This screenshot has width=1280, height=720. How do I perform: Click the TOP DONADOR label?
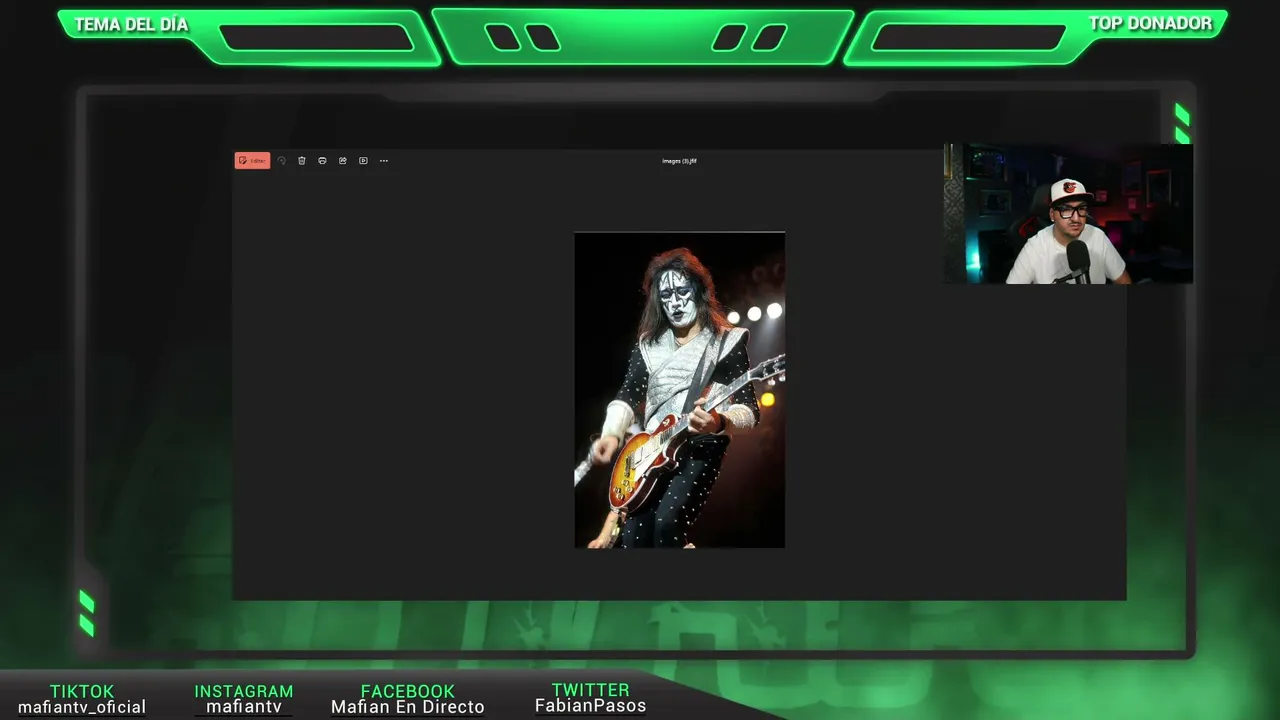coord(1150,23)
